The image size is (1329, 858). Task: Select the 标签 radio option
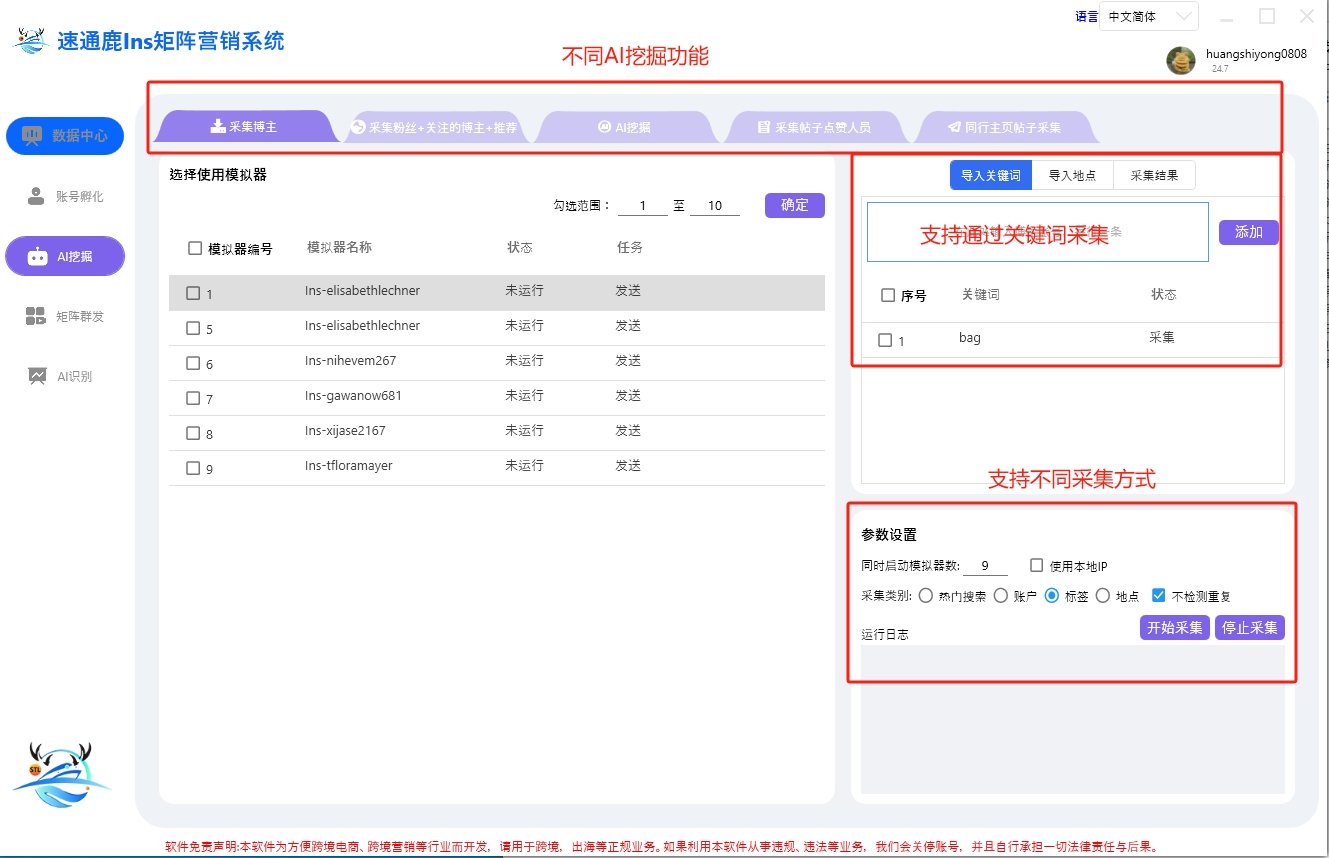coord(1052,595)
